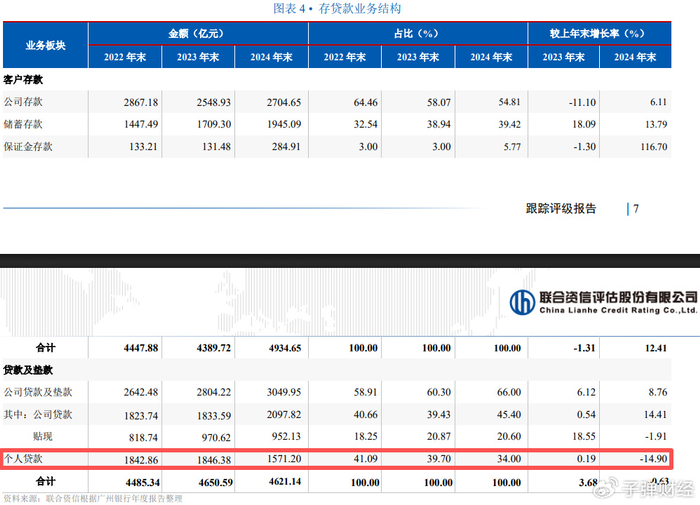Click the value 952.13
The width and height of the screenshot is (700, 505).
point(286,437)
